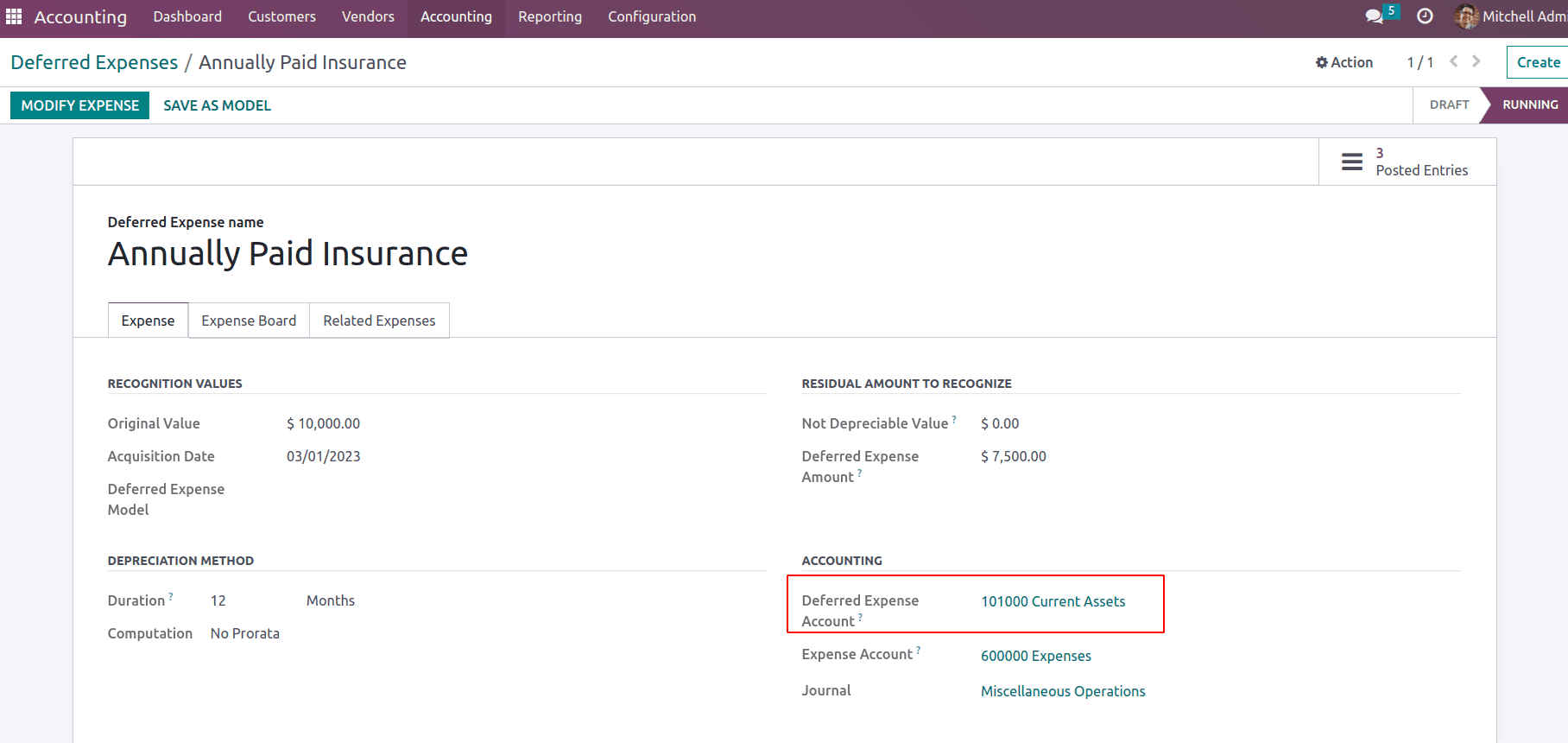The width and height of the screenshot is (1568, 743).
Task: Open the Configuration menu
Action: pyautogui.click(x=651, y=16)
